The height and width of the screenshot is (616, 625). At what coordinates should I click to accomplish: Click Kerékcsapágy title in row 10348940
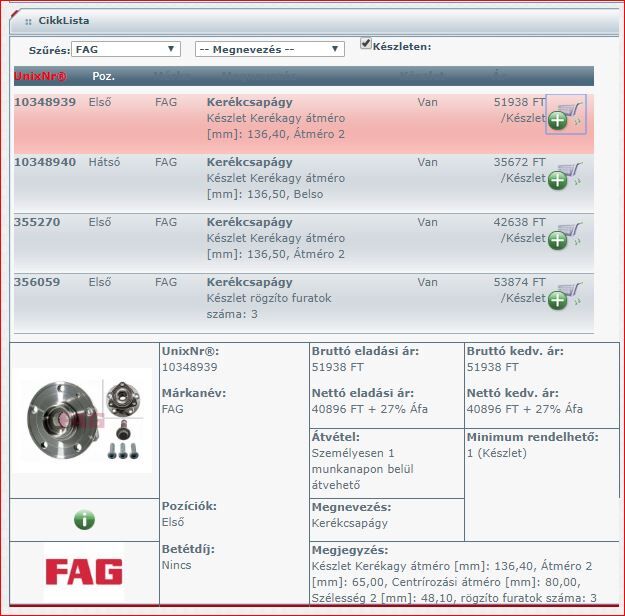250,162
